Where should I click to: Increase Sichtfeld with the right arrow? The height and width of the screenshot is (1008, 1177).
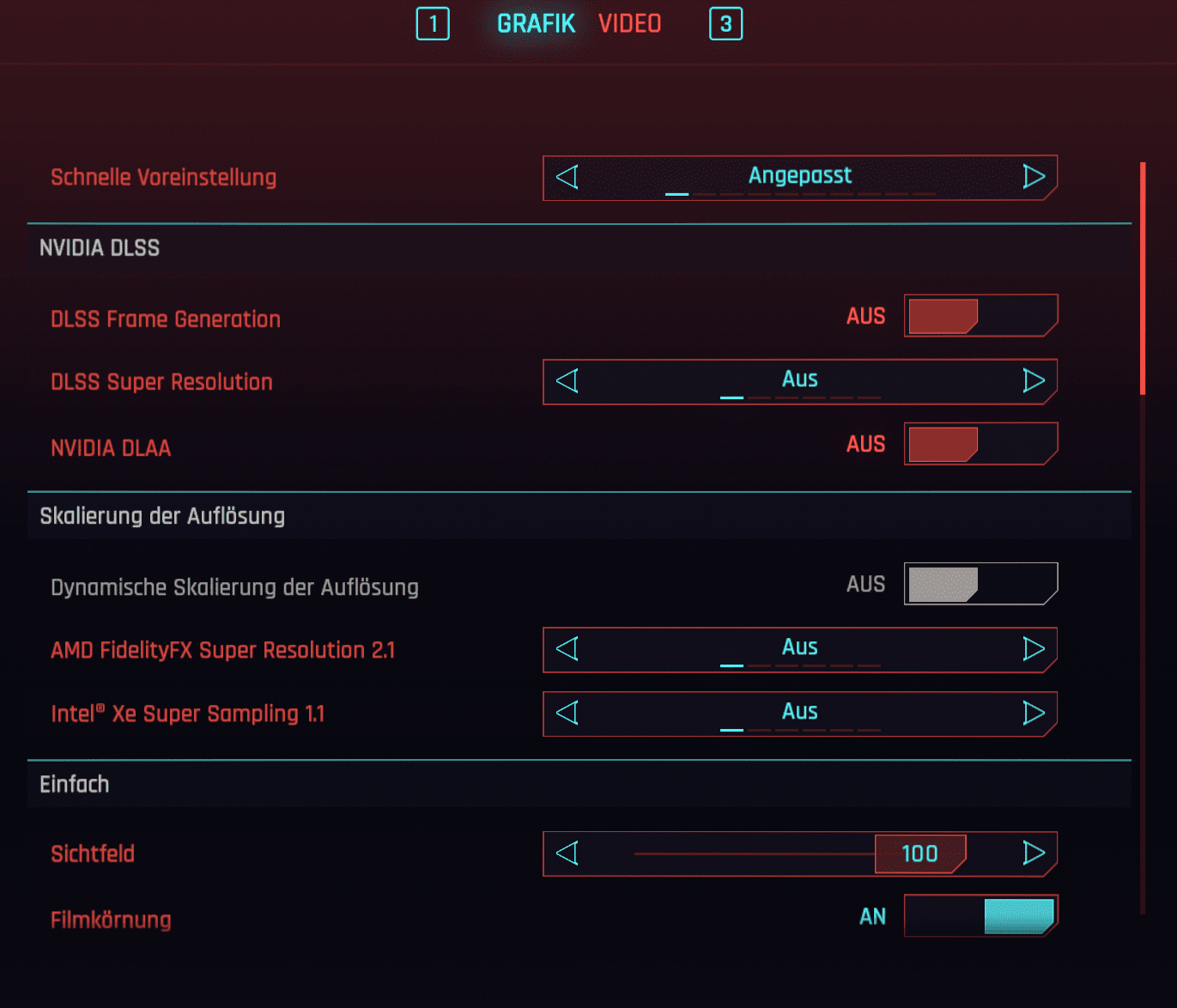pyautogui.click(x=1034, y=853)
